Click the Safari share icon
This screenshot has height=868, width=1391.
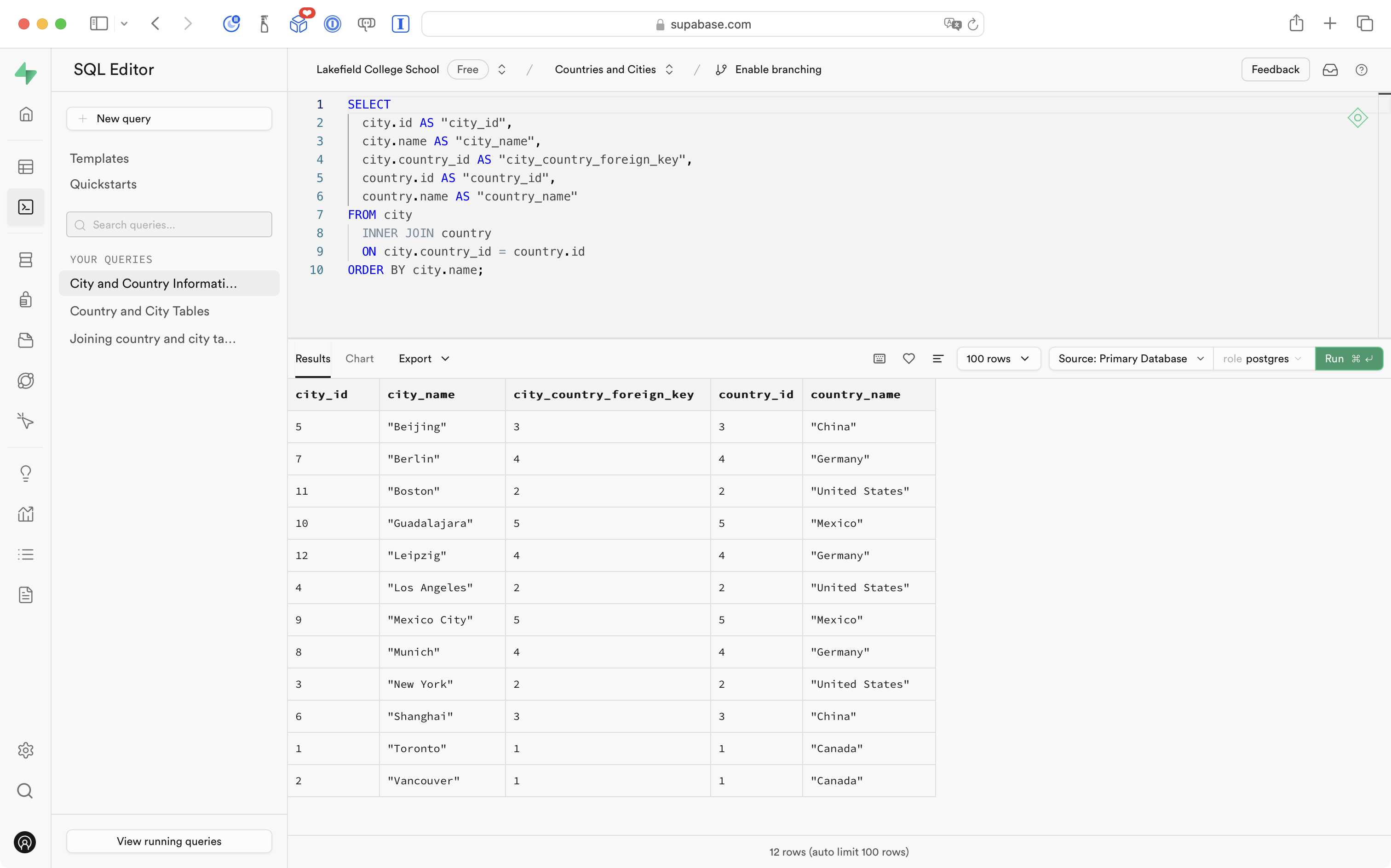point(1296,23)
